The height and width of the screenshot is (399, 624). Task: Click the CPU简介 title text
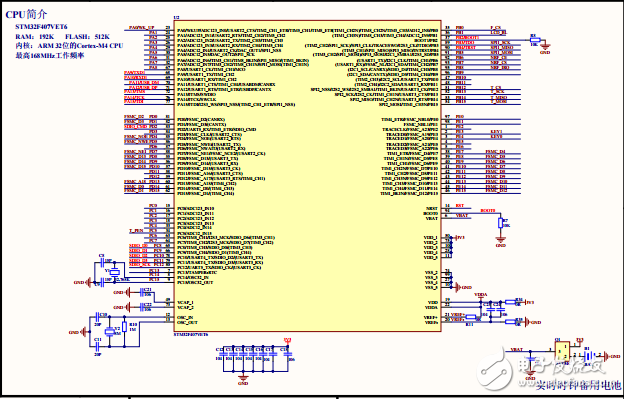click(26, 15)
